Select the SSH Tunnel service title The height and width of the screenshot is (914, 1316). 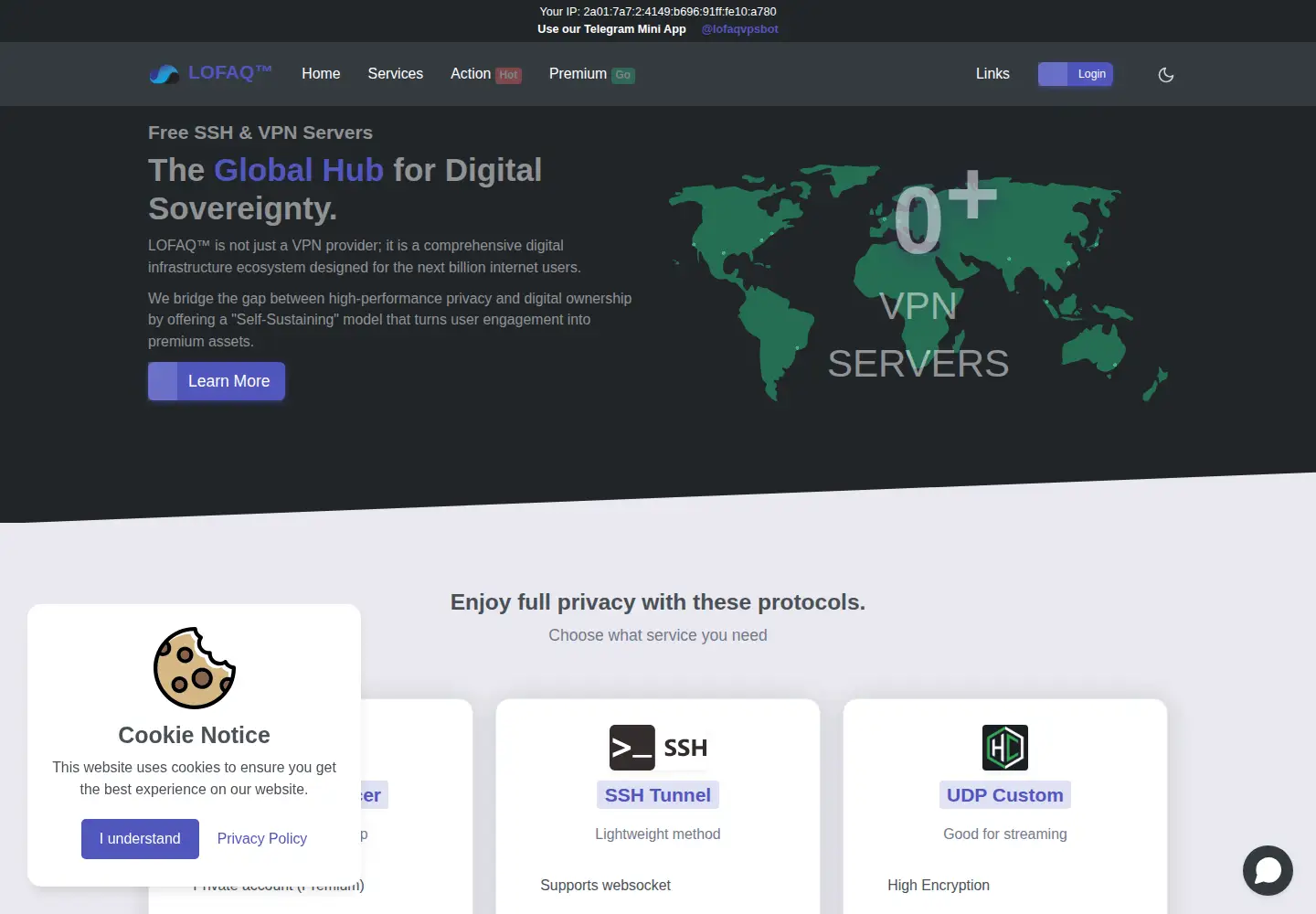(x=658, y=795)
